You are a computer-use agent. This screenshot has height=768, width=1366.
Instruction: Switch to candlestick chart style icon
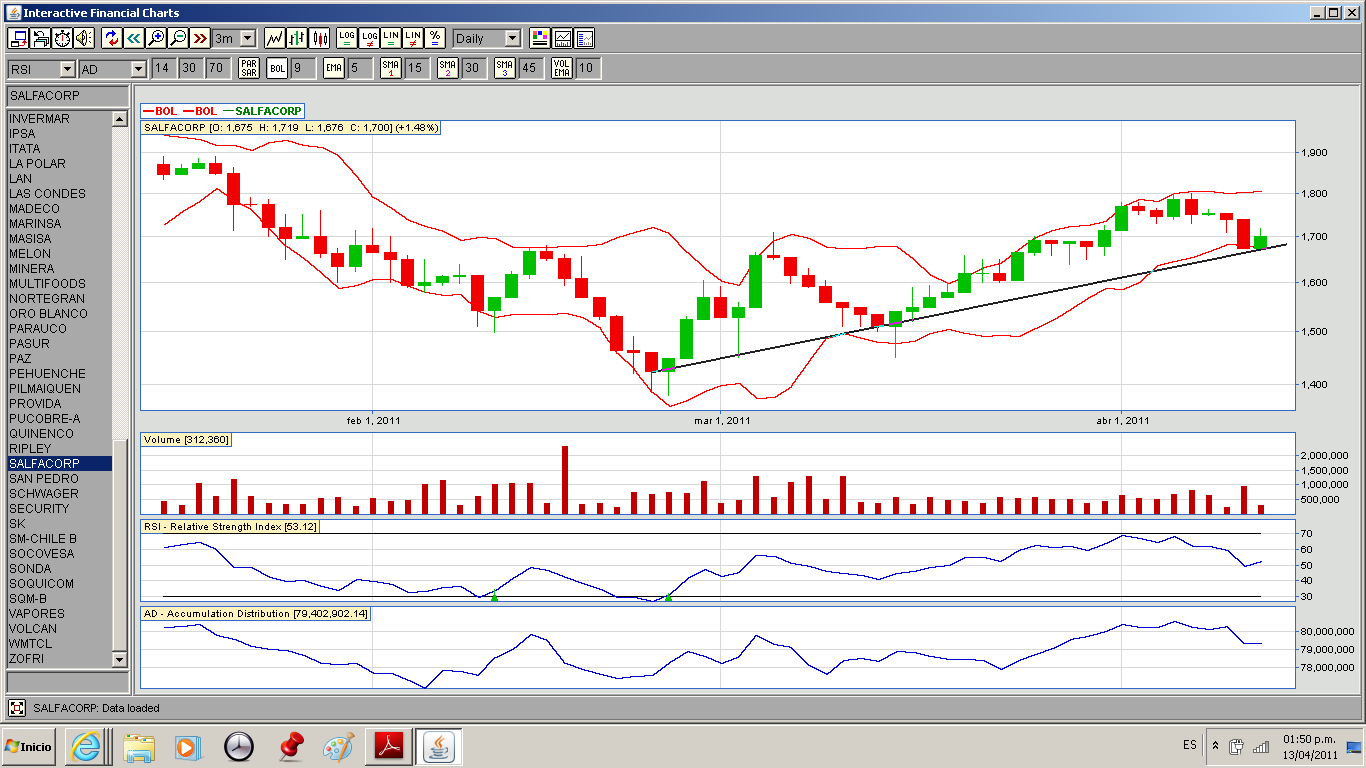[319, 38]
